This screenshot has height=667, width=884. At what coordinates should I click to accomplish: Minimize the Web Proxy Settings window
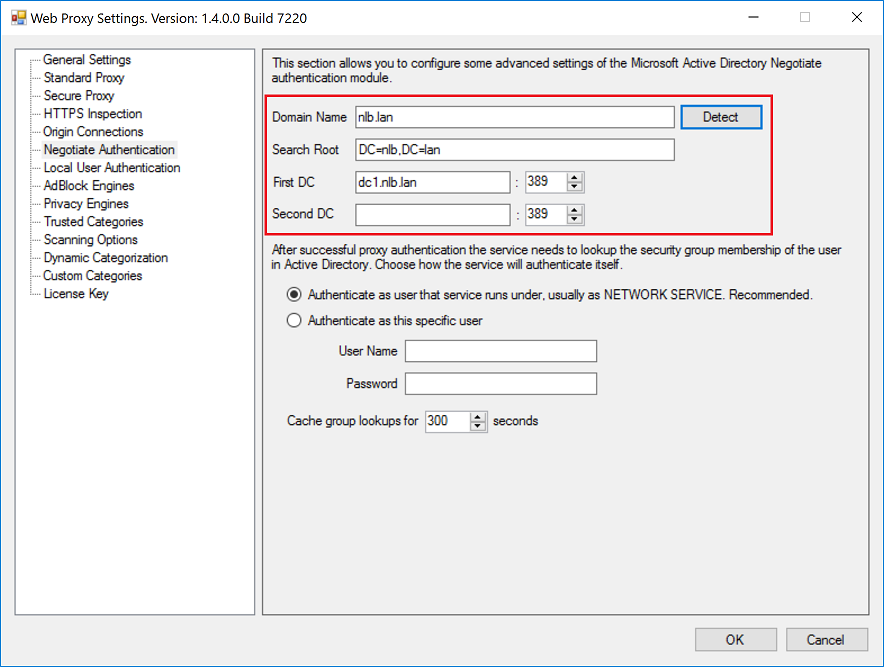pos(753,17)
